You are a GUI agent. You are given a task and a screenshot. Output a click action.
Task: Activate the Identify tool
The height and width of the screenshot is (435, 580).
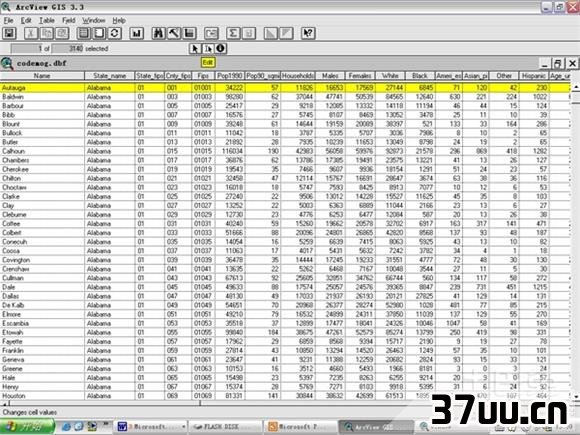(x=220, y=48)
